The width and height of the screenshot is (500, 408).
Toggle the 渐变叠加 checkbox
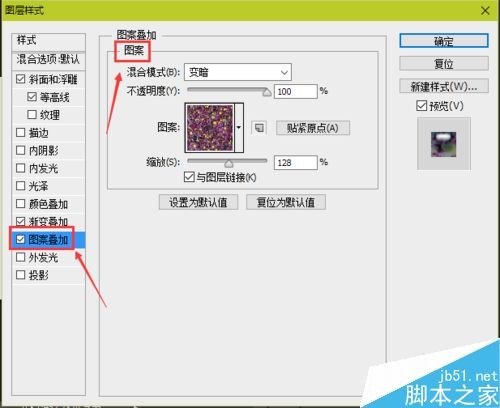(x=21, y=221)
